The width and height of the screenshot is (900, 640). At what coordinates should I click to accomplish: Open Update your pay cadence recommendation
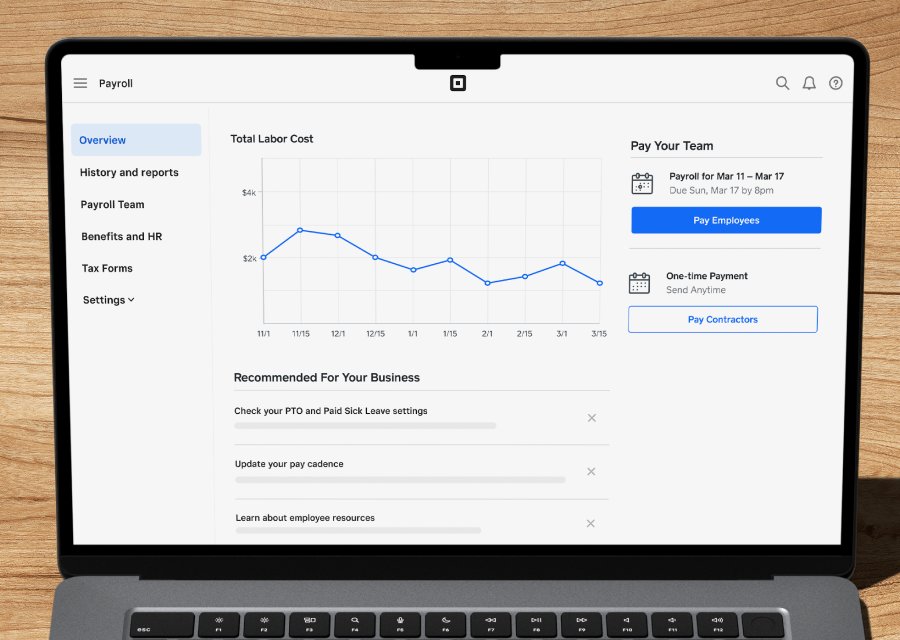[289, 464]
